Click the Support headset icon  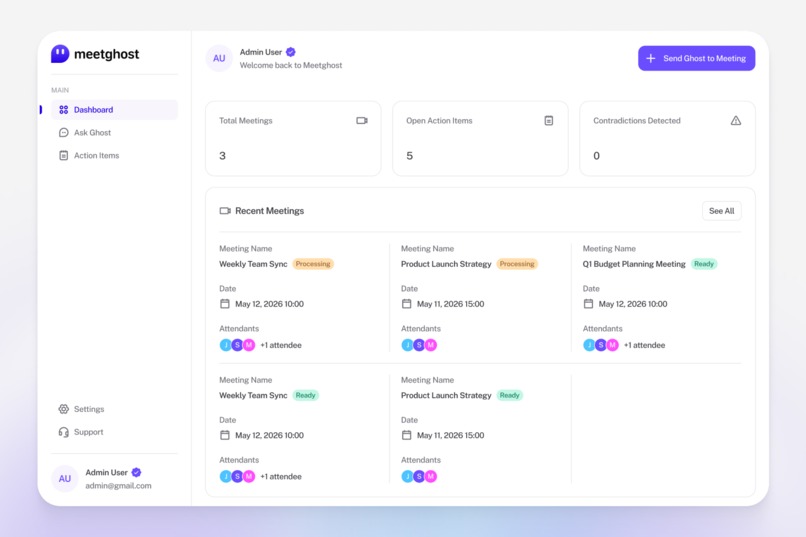pyautogui.click(x=63, y=432)
